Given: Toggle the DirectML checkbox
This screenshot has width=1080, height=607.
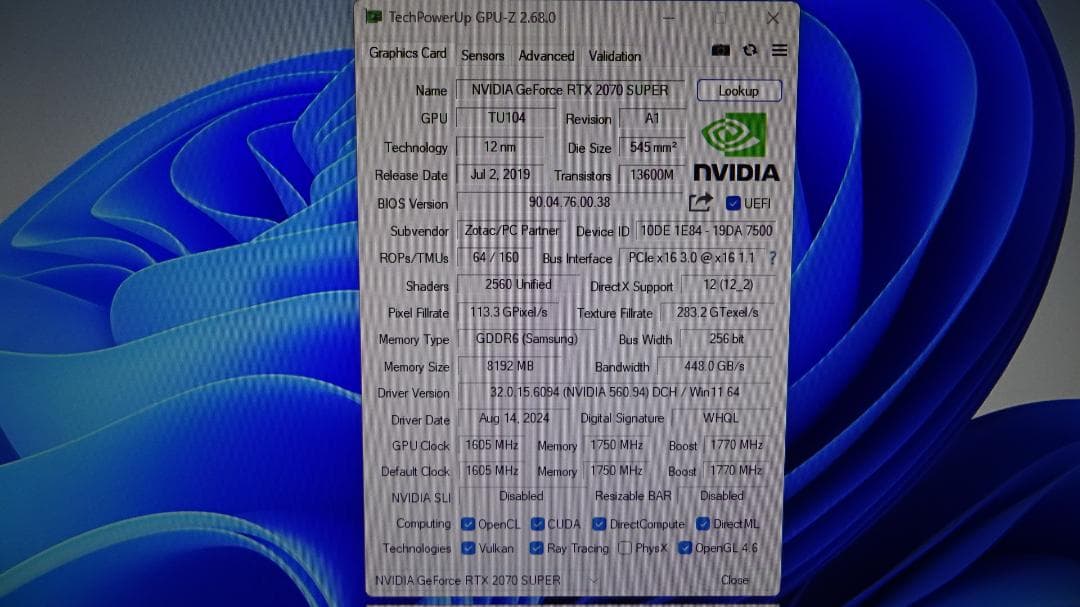Looking at the screenshot, I should pyautogui.click(x=703, y=524).
